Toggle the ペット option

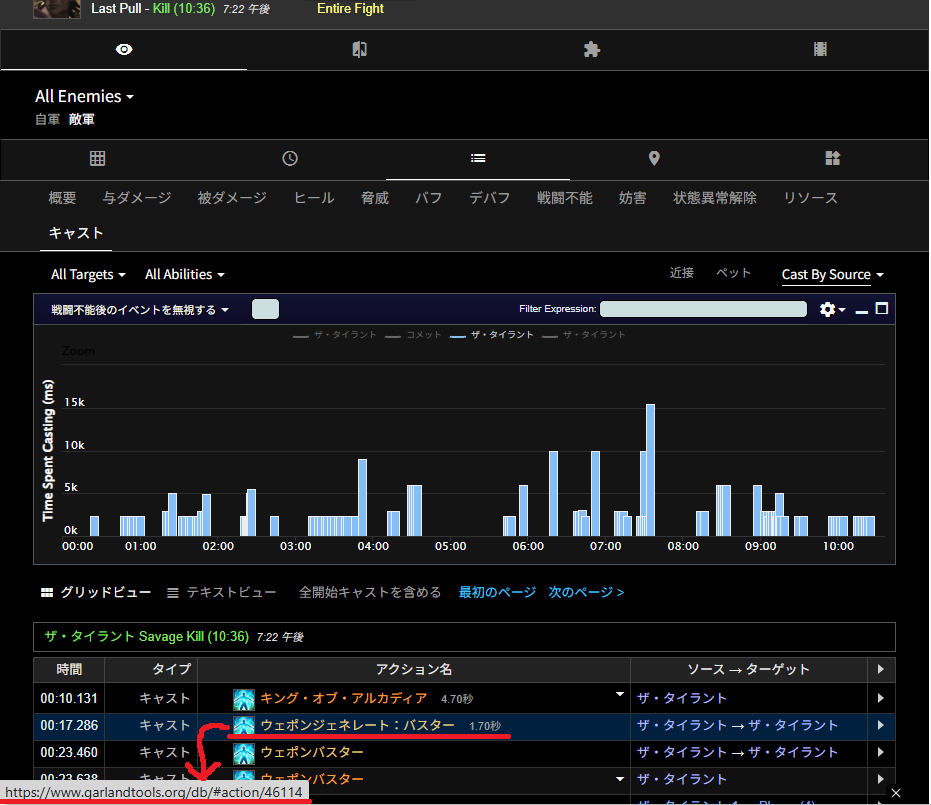[733, 273]
